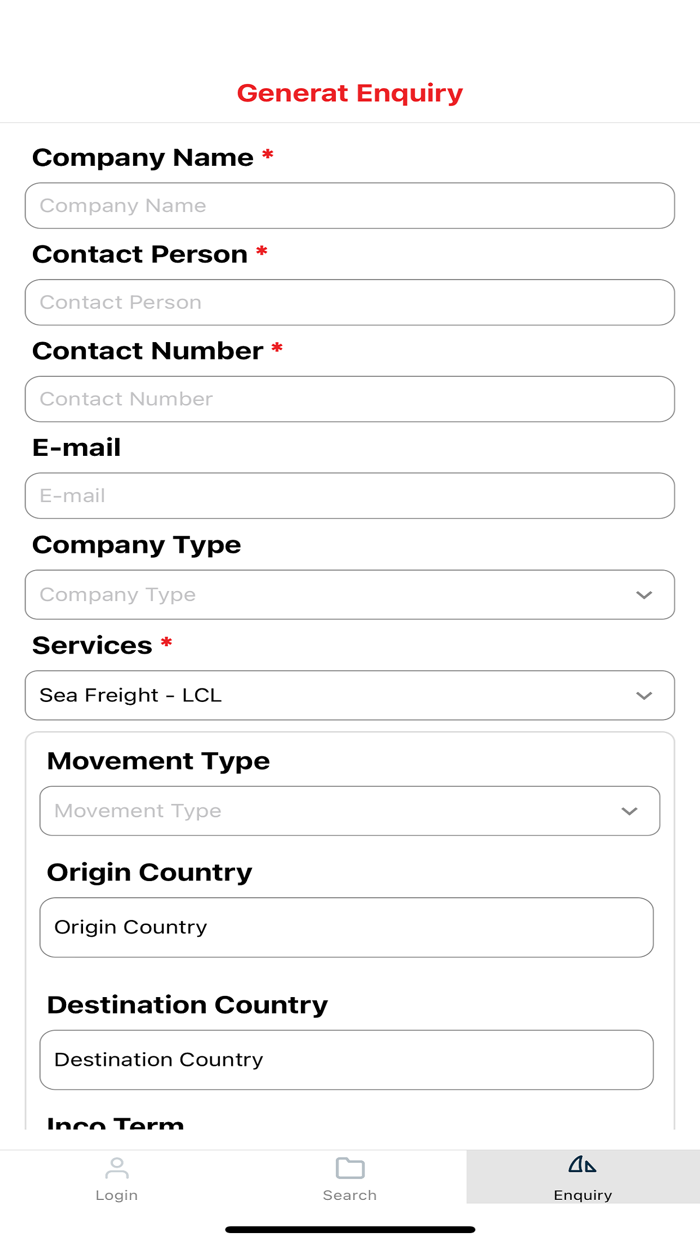This screenshot has height=1244, width=700.
Task: Click the Generat Enquiry heading
Action: [349, 92]
